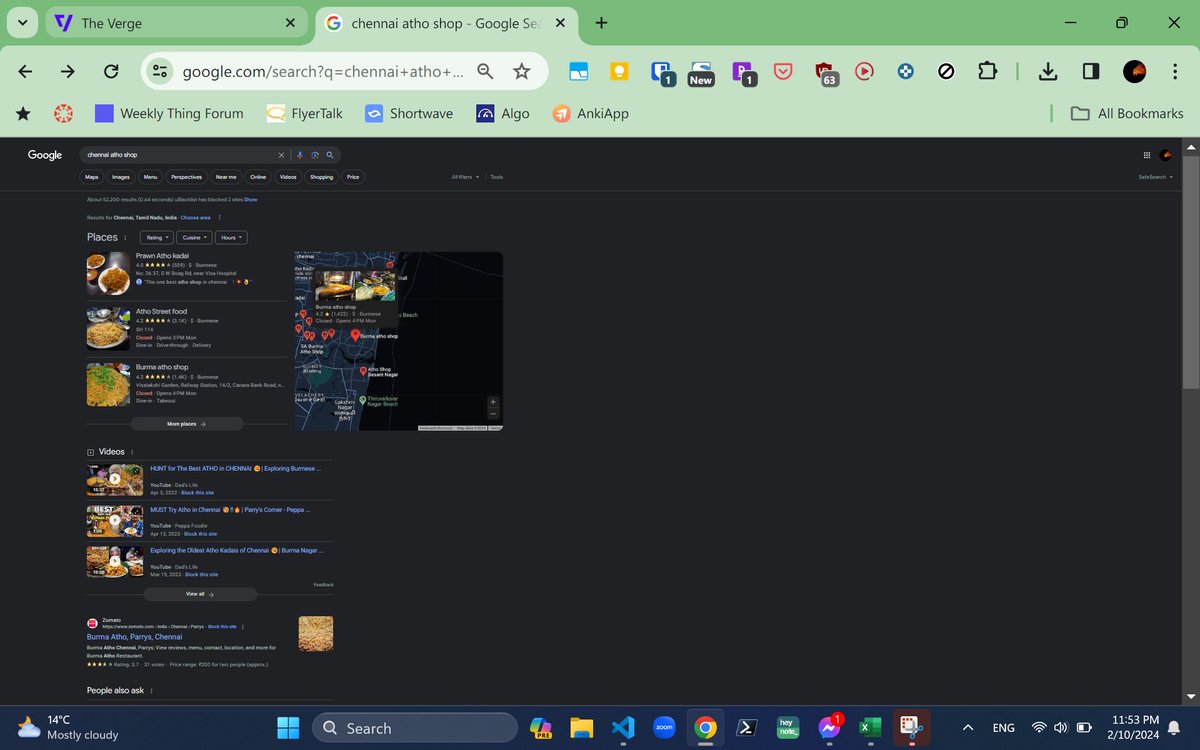Viewport: 1200px width, 750px height.
Task: Open the FlyerTalk bookmark
Action: pyautogui.click(x=304, y=113)
